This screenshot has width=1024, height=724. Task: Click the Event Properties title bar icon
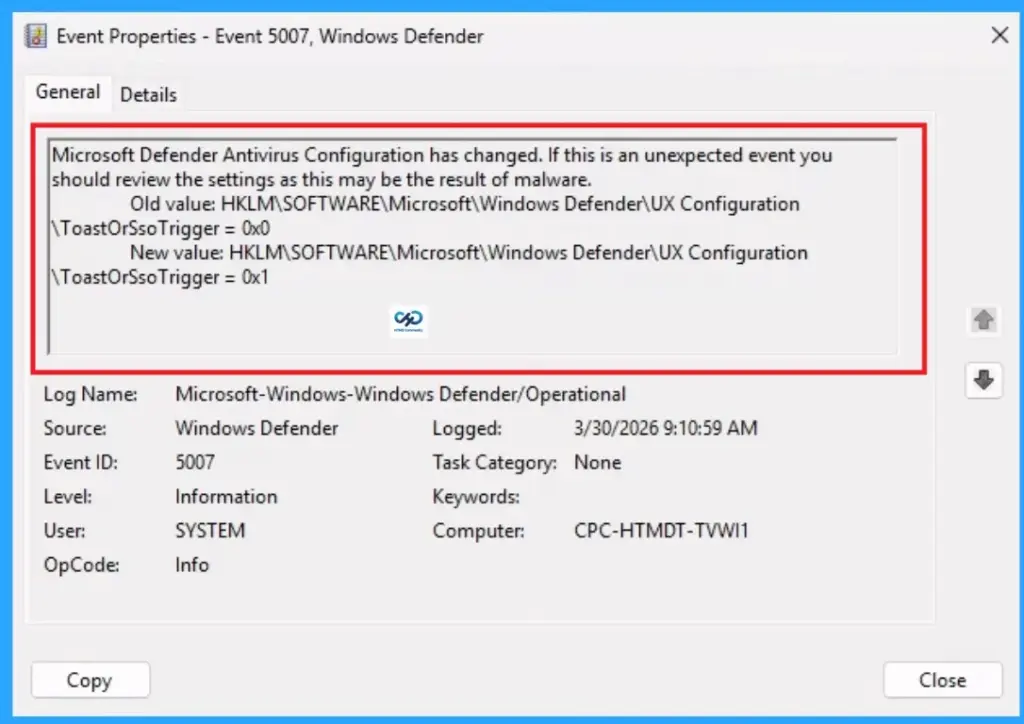[37, 35]
